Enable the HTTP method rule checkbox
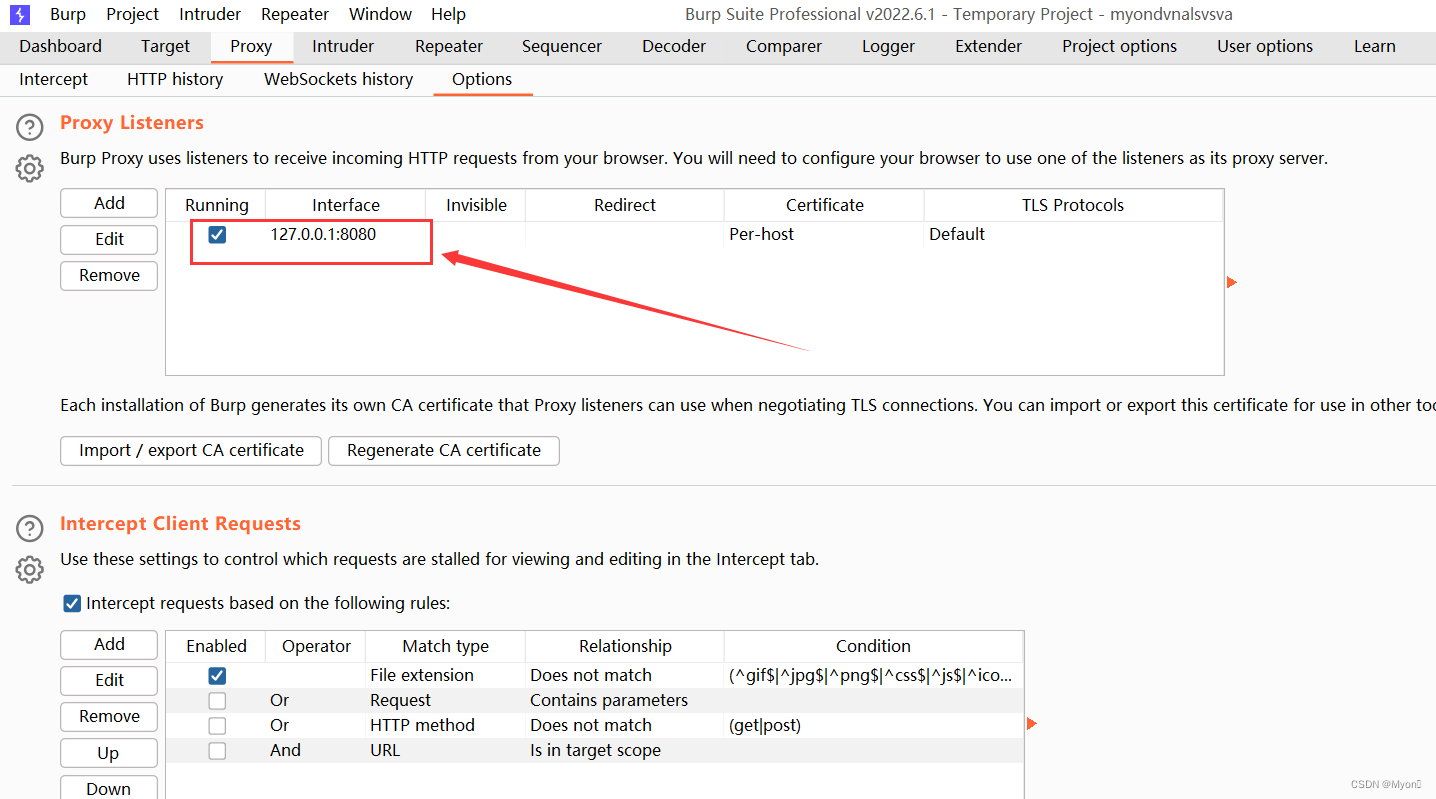The height and width of the screenshot is (799, 1436). click(x=217, y=726)
